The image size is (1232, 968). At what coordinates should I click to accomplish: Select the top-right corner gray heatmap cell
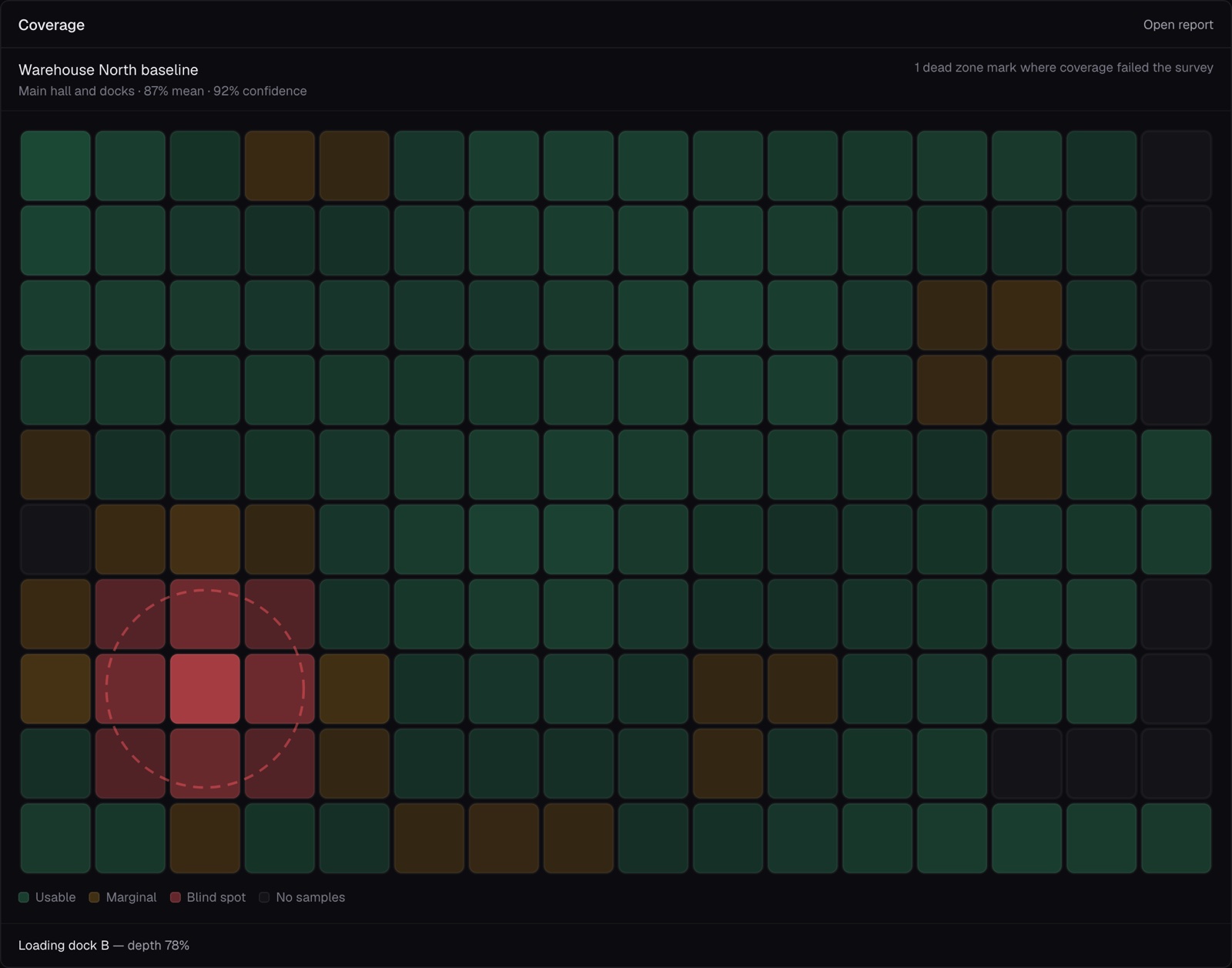pos(1176,166)
